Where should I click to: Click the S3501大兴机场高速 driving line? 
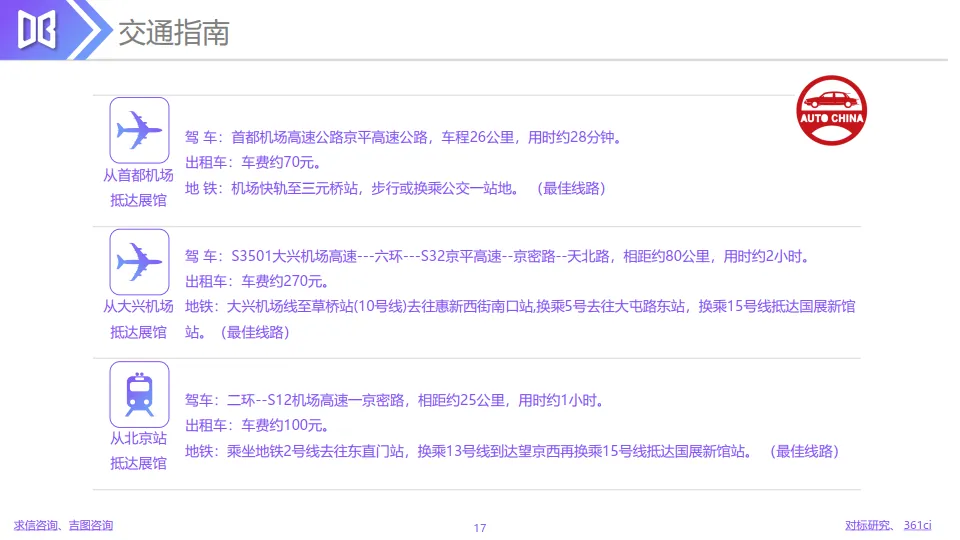[x=498, y=257]
